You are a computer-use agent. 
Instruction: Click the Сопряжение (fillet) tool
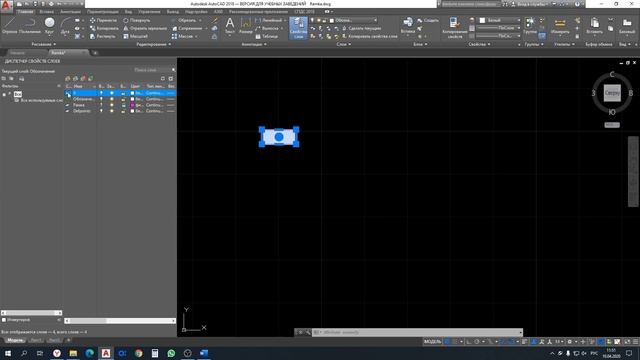click(187, 28)
